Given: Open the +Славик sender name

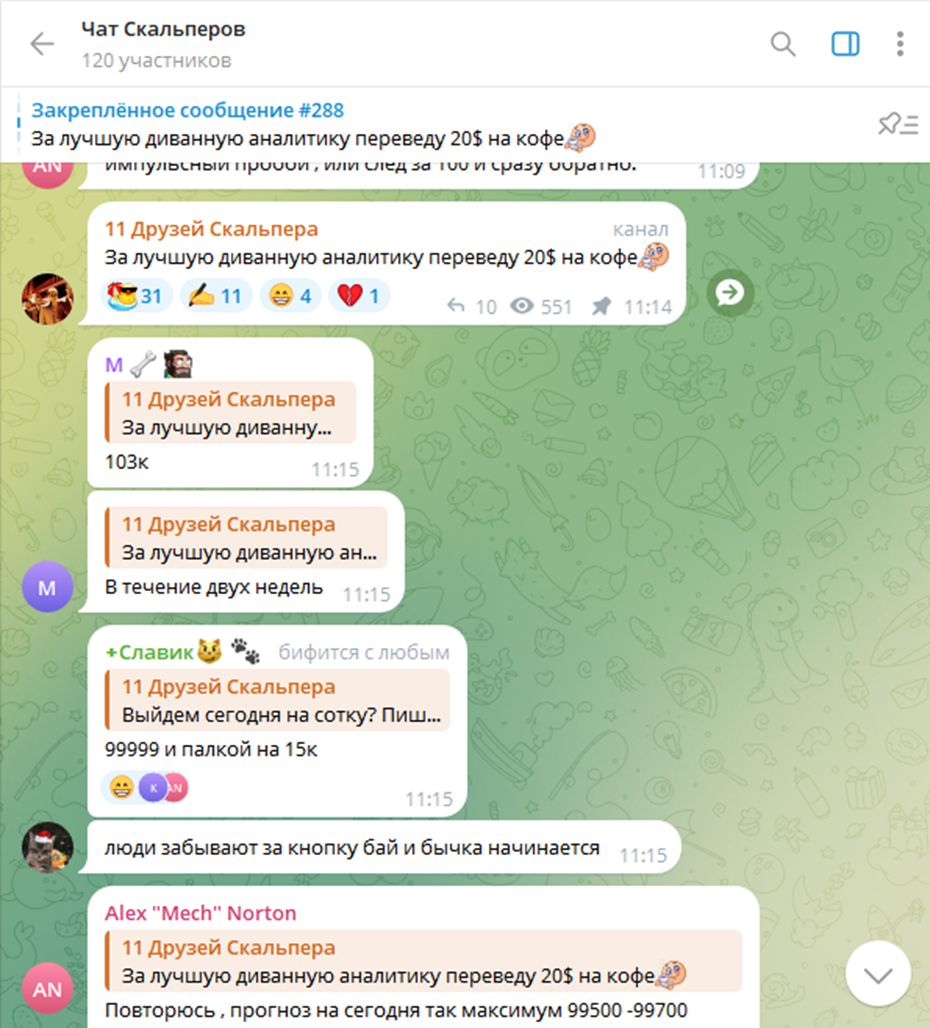Looking at the screenshot, I should (x=149, y=652).
